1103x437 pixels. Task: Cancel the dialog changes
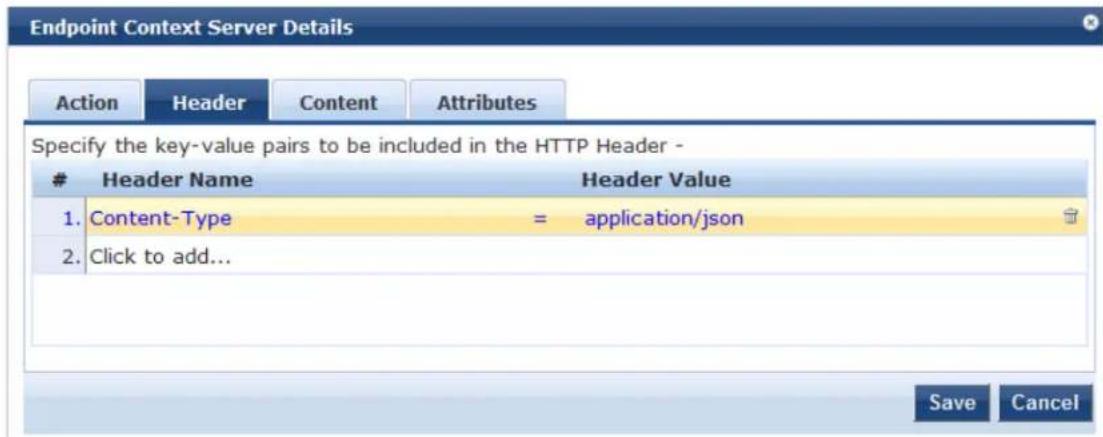click(1045, 403)
